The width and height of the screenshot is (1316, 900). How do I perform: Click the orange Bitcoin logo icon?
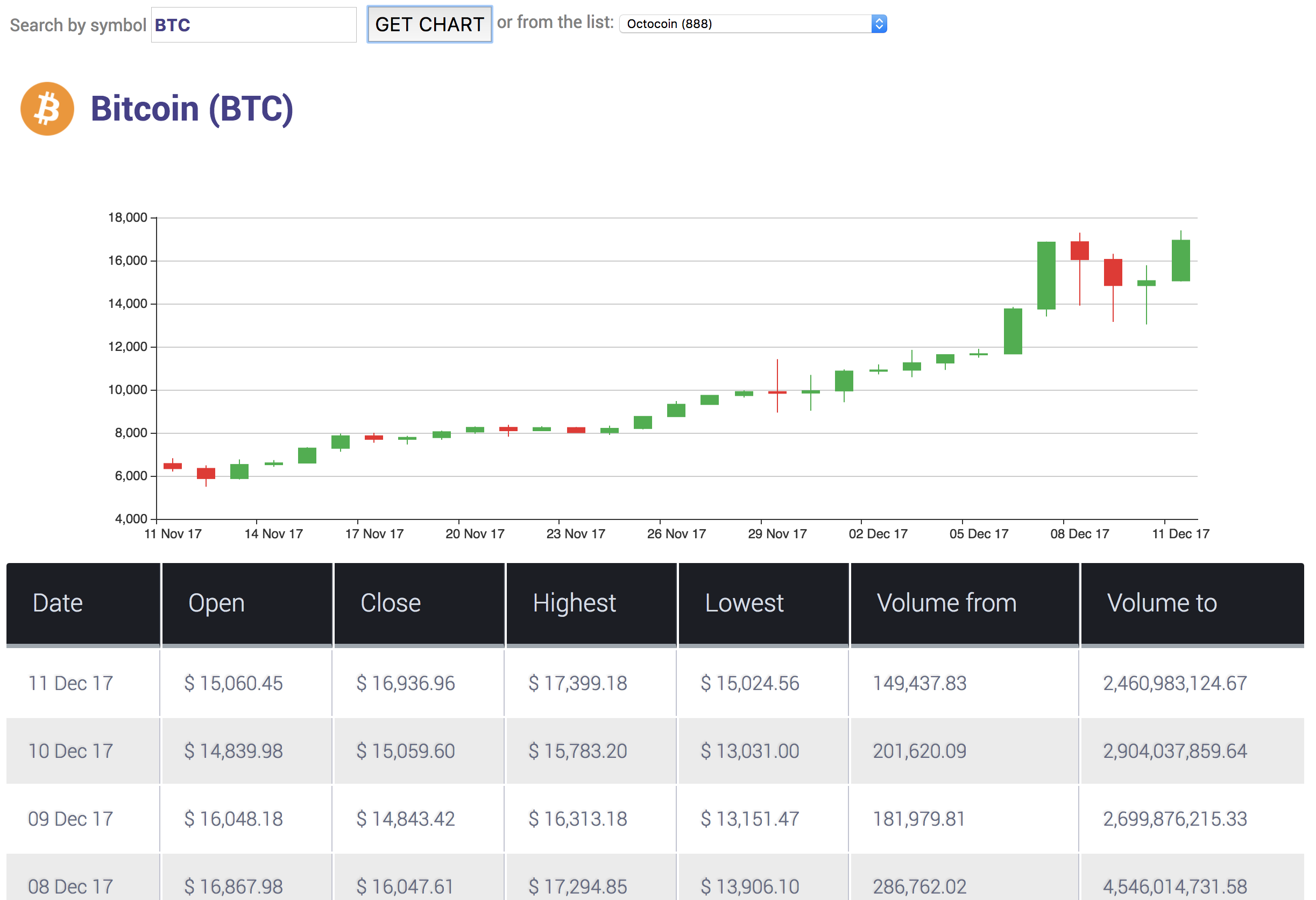pos(47,109)
